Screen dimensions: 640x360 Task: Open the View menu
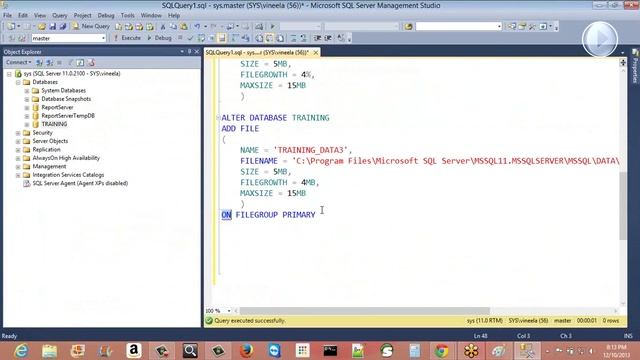pyautogui.click(x=40, y=16)
